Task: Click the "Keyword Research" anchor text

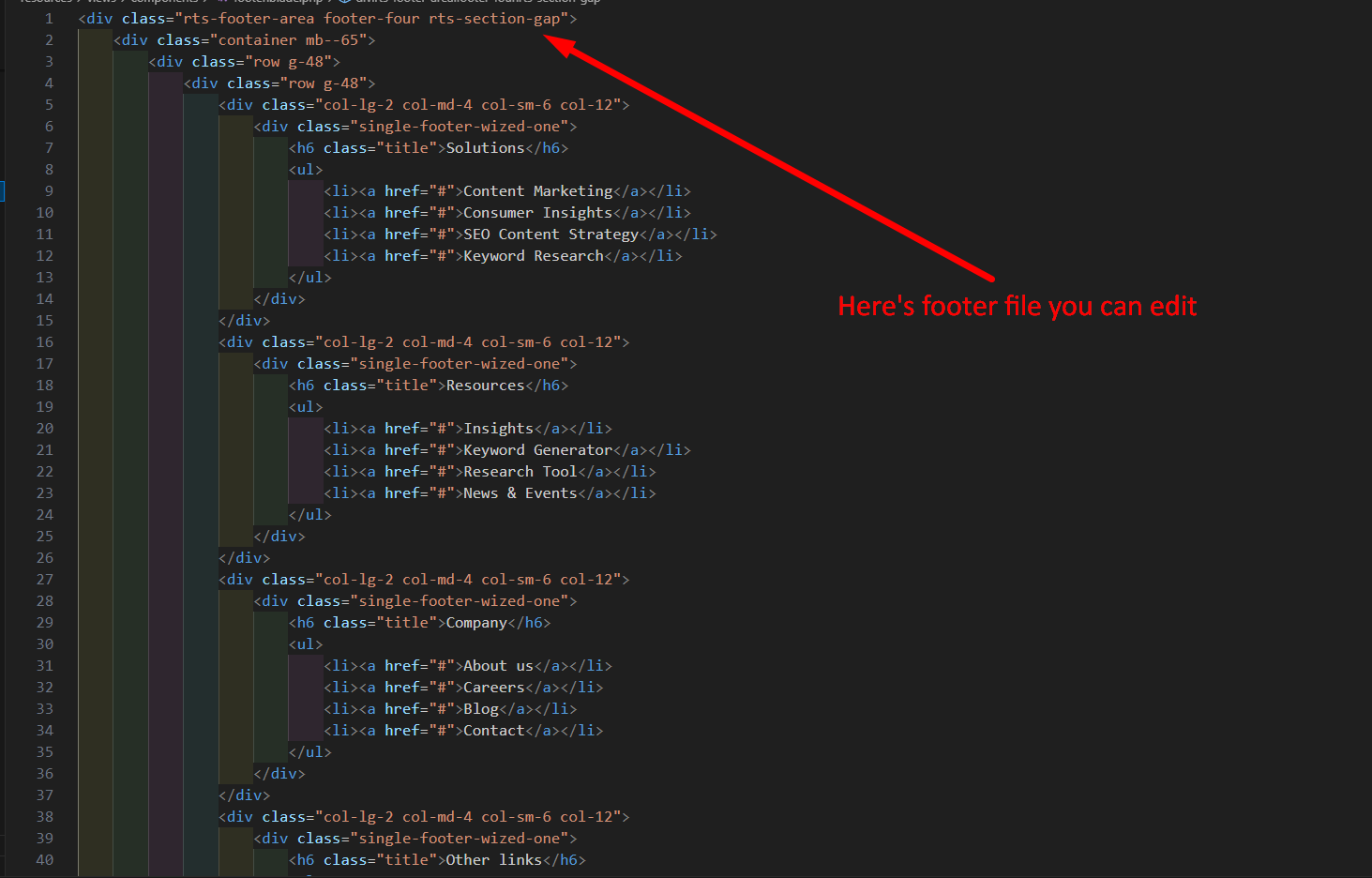Action: click(x=533, y=256)
